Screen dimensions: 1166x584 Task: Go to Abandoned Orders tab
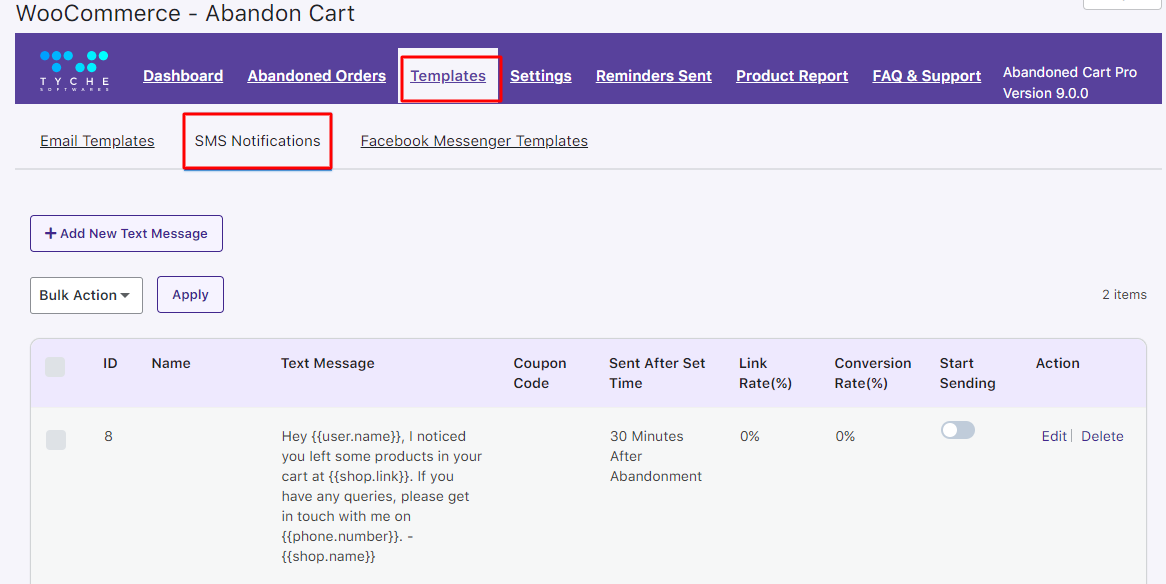click(317, 76)
